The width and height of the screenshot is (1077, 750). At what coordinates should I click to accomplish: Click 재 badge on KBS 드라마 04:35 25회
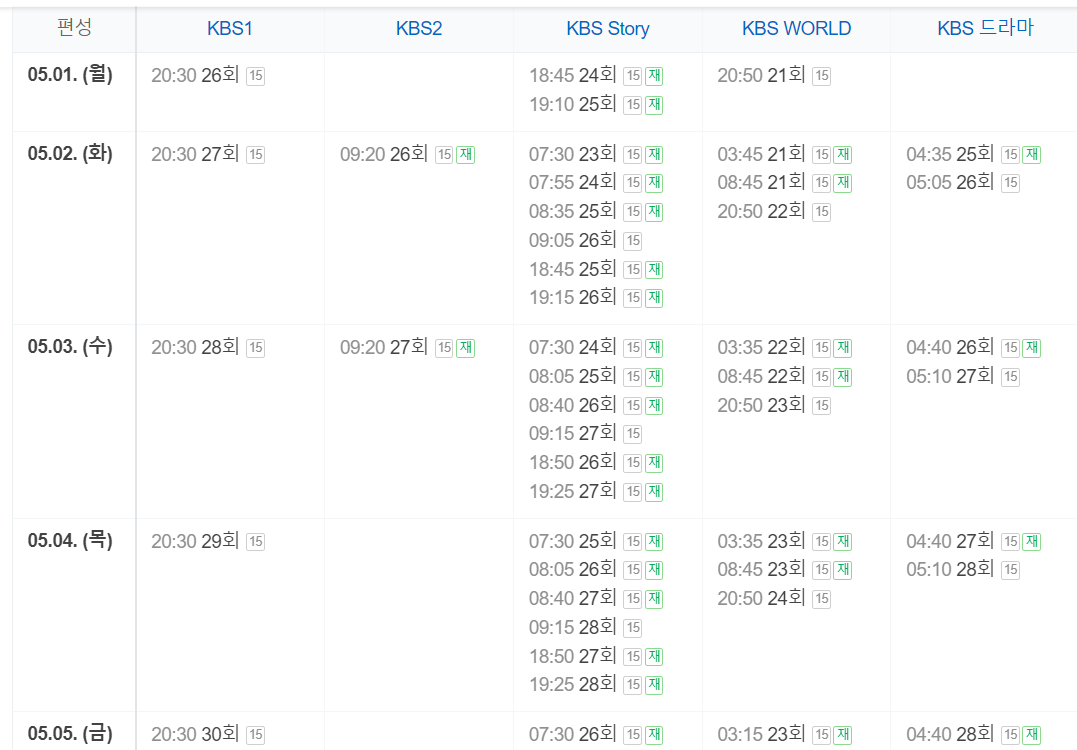point(1032,155)
